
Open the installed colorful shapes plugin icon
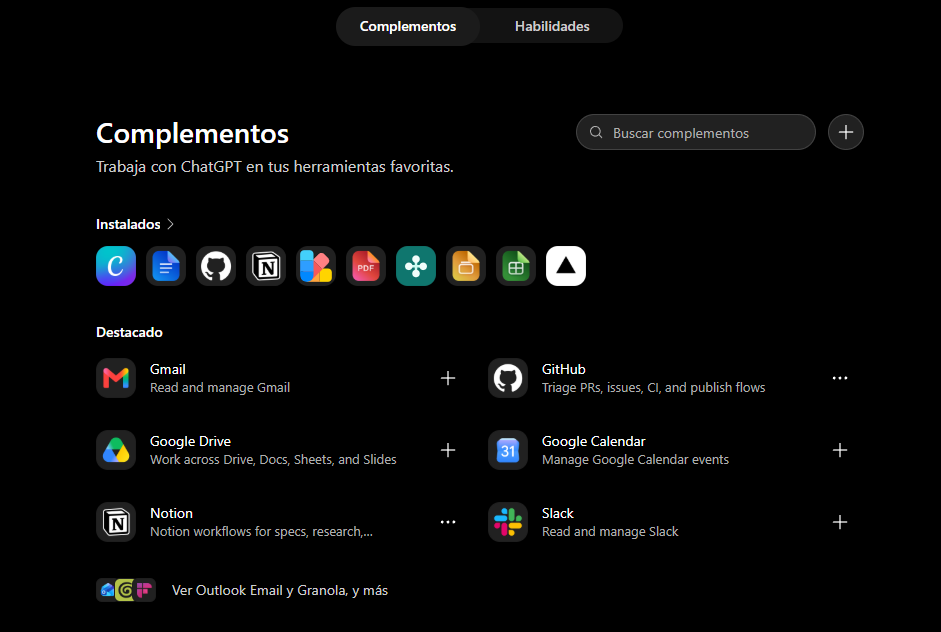point(316,266)
